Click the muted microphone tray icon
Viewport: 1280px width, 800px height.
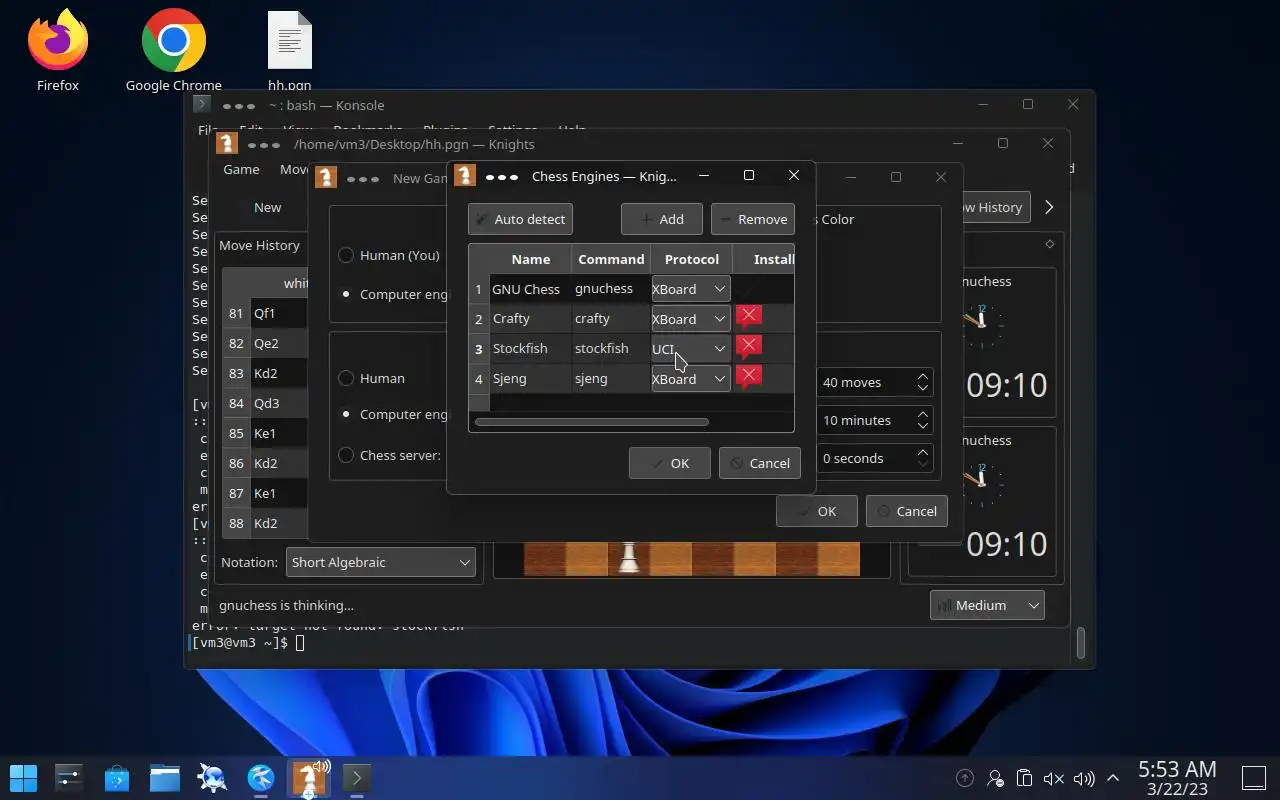(x=1053, y=778)
